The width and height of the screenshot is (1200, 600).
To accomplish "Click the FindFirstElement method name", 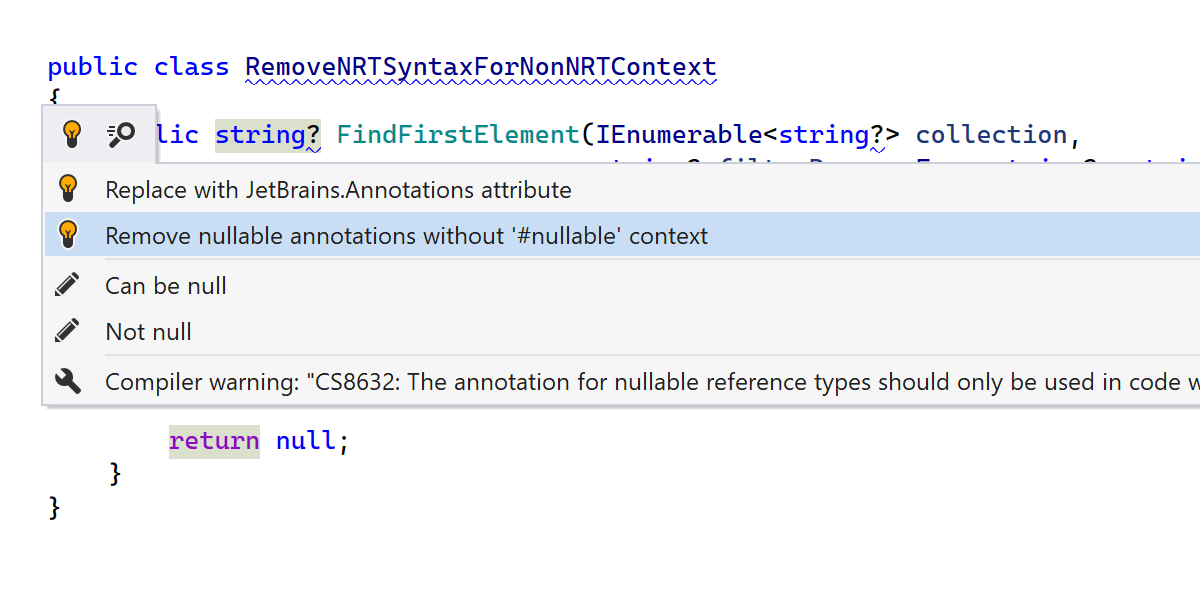I will [x=458, y=135].
